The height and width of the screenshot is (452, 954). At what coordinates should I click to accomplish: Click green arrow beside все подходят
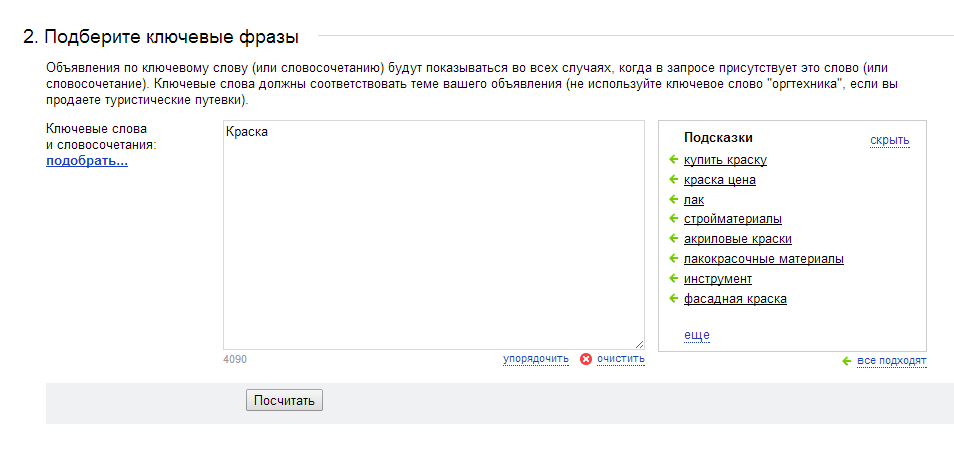tap(846, 361)
